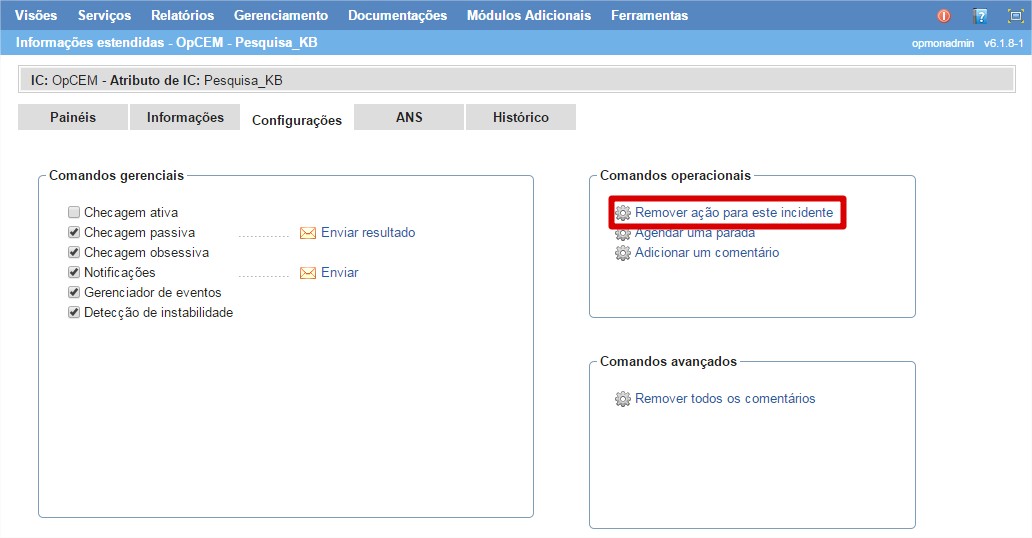Switch to the Painéis tab
This screenshot has width=1032, height=538.
[73, 117]
